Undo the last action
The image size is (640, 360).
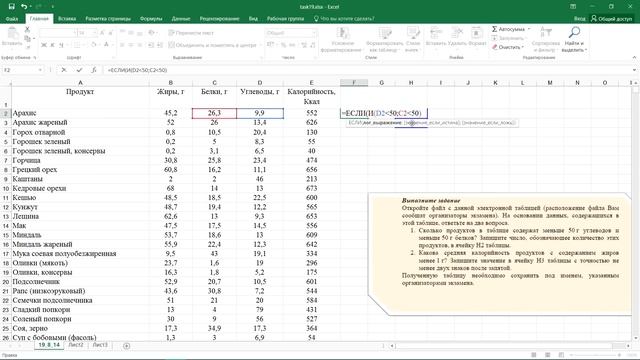click(x=24, y=7)
